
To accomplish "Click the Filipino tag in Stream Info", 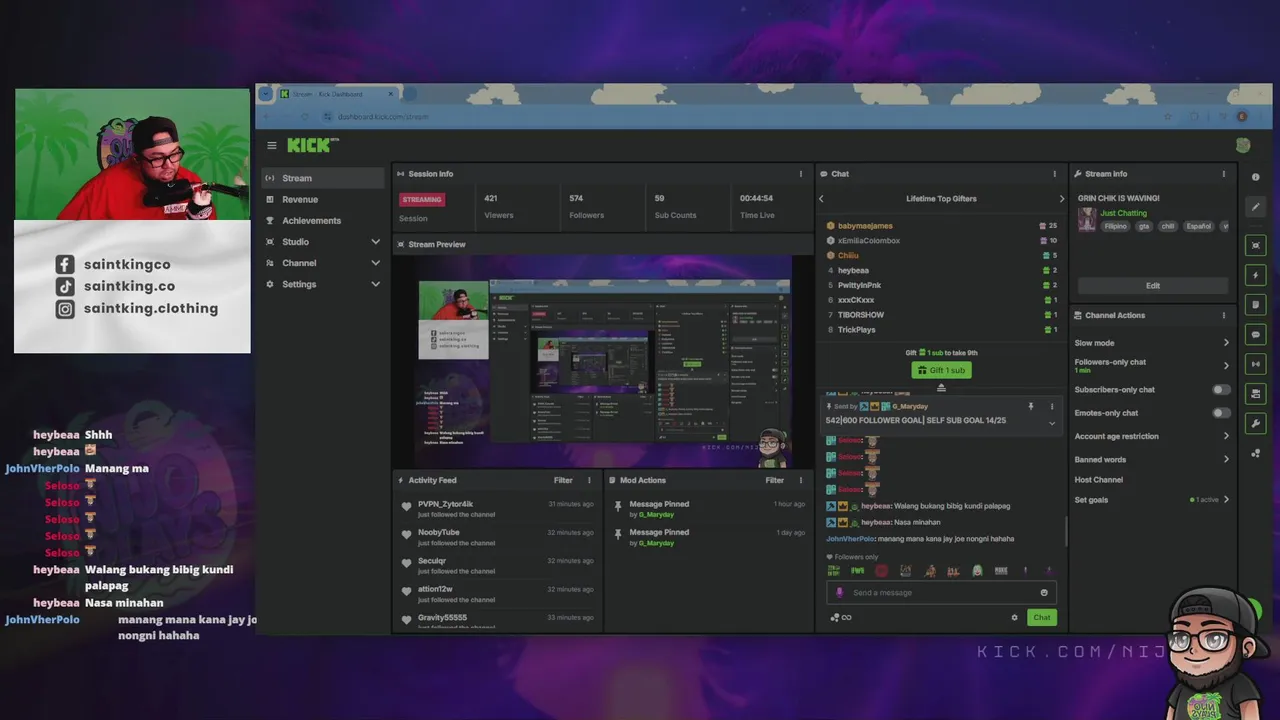I will [1115, 227].
